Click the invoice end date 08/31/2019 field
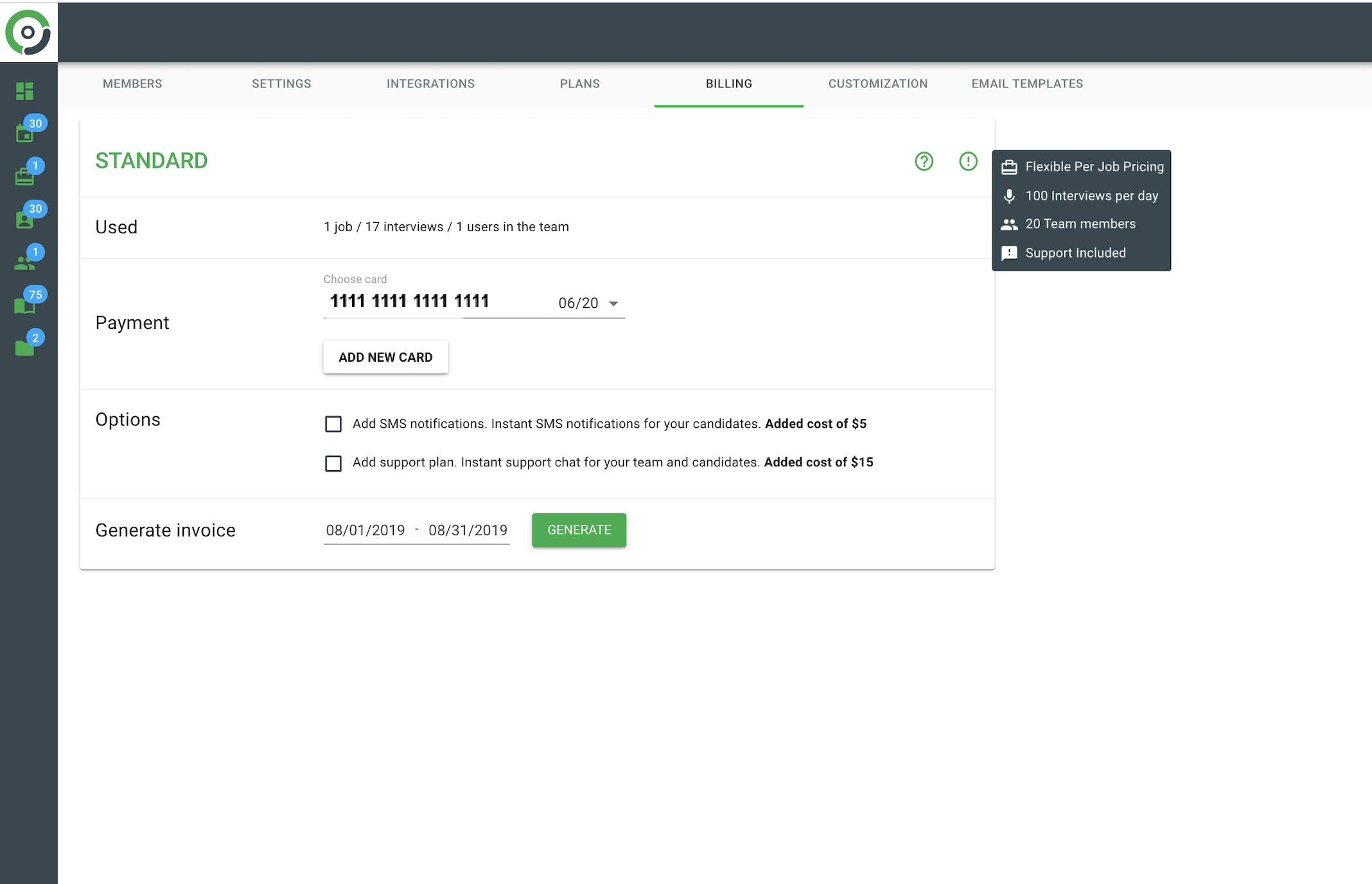 tap(468, 531)
